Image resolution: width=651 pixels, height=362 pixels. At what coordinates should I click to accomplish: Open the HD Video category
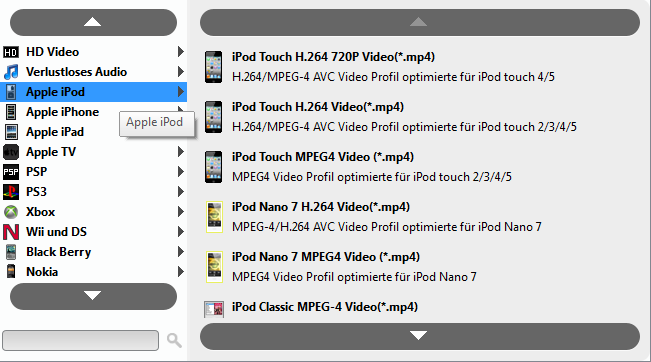pos(93,52)
